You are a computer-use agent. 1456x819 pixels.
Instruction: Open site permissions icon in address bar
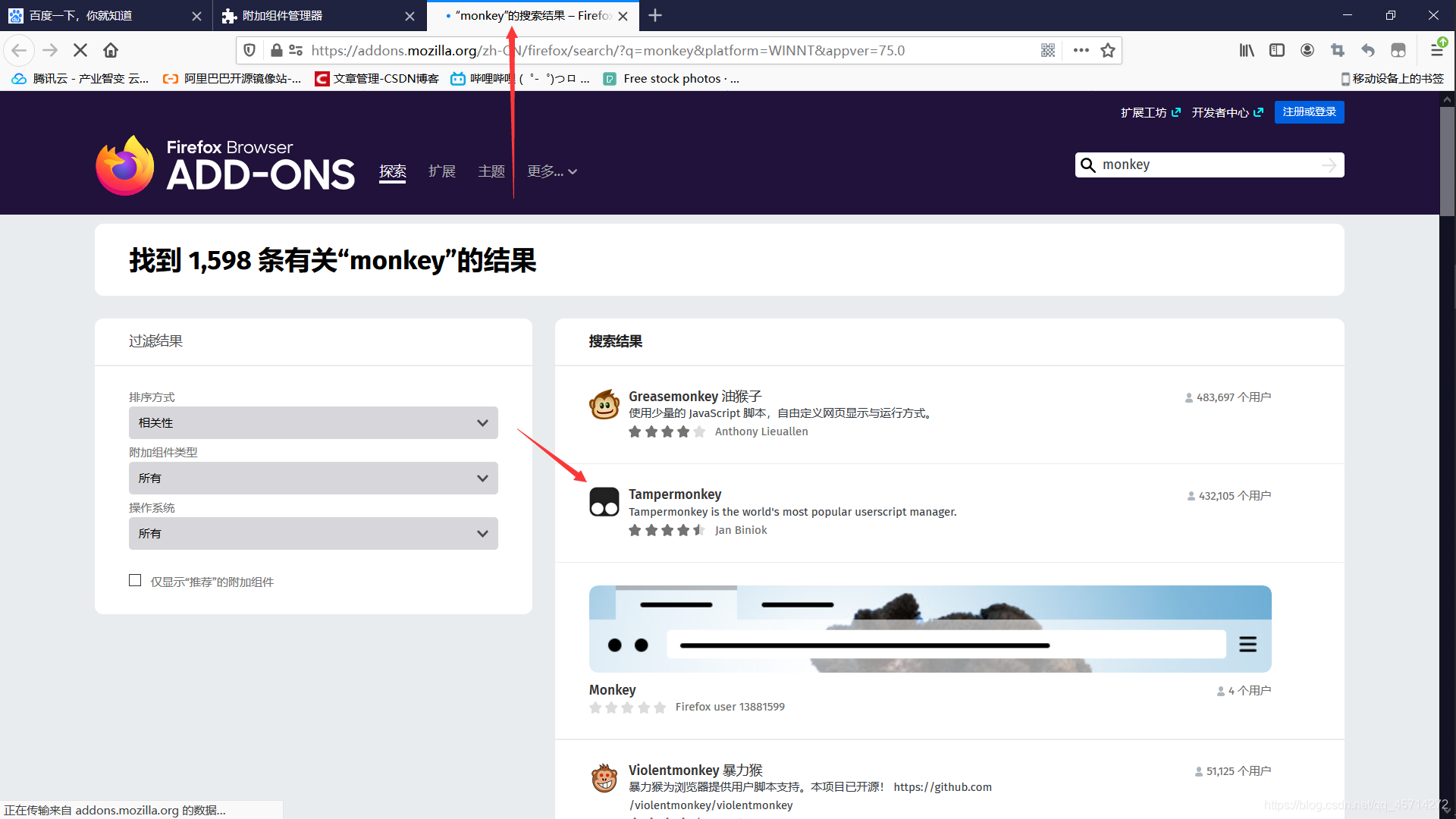pyautogui.click(x=296, y=51)
